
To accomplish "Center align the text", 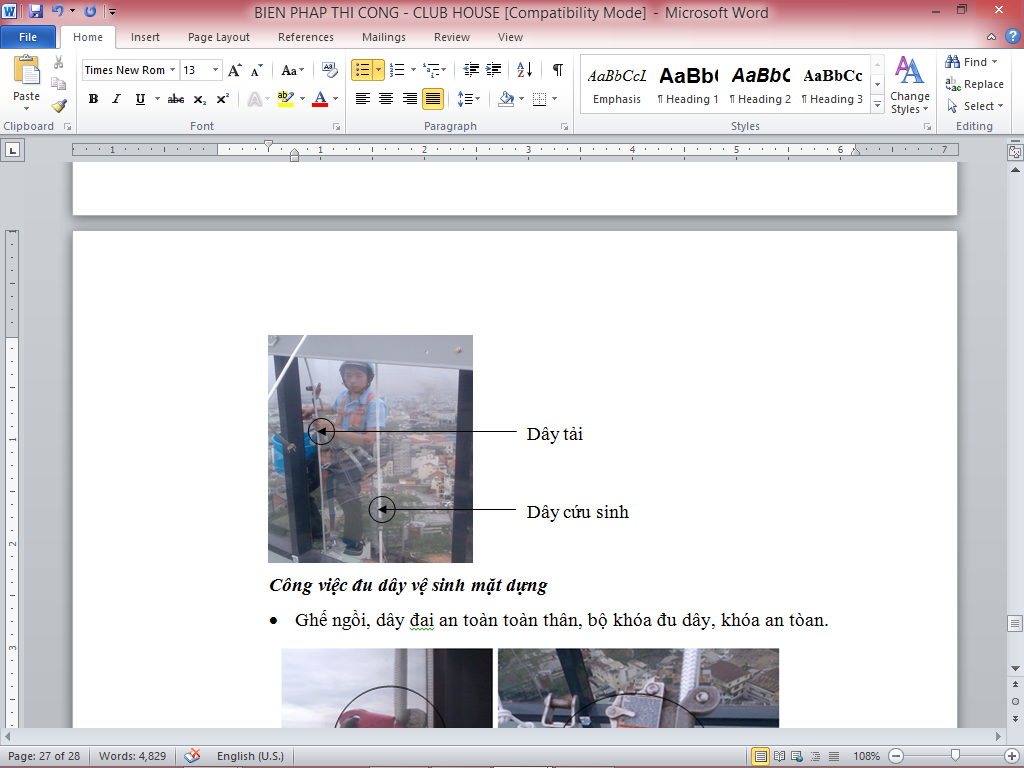I will click(x=386, y=99).
